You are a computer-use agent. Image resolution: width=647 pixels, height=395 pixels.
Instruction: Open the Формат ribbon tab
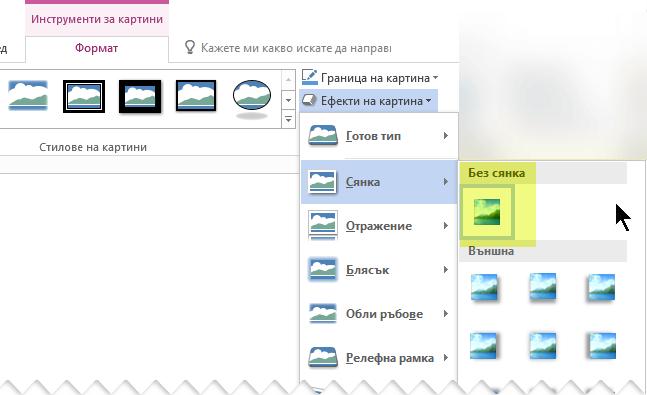pyautogui.click(x=97, y=48)
